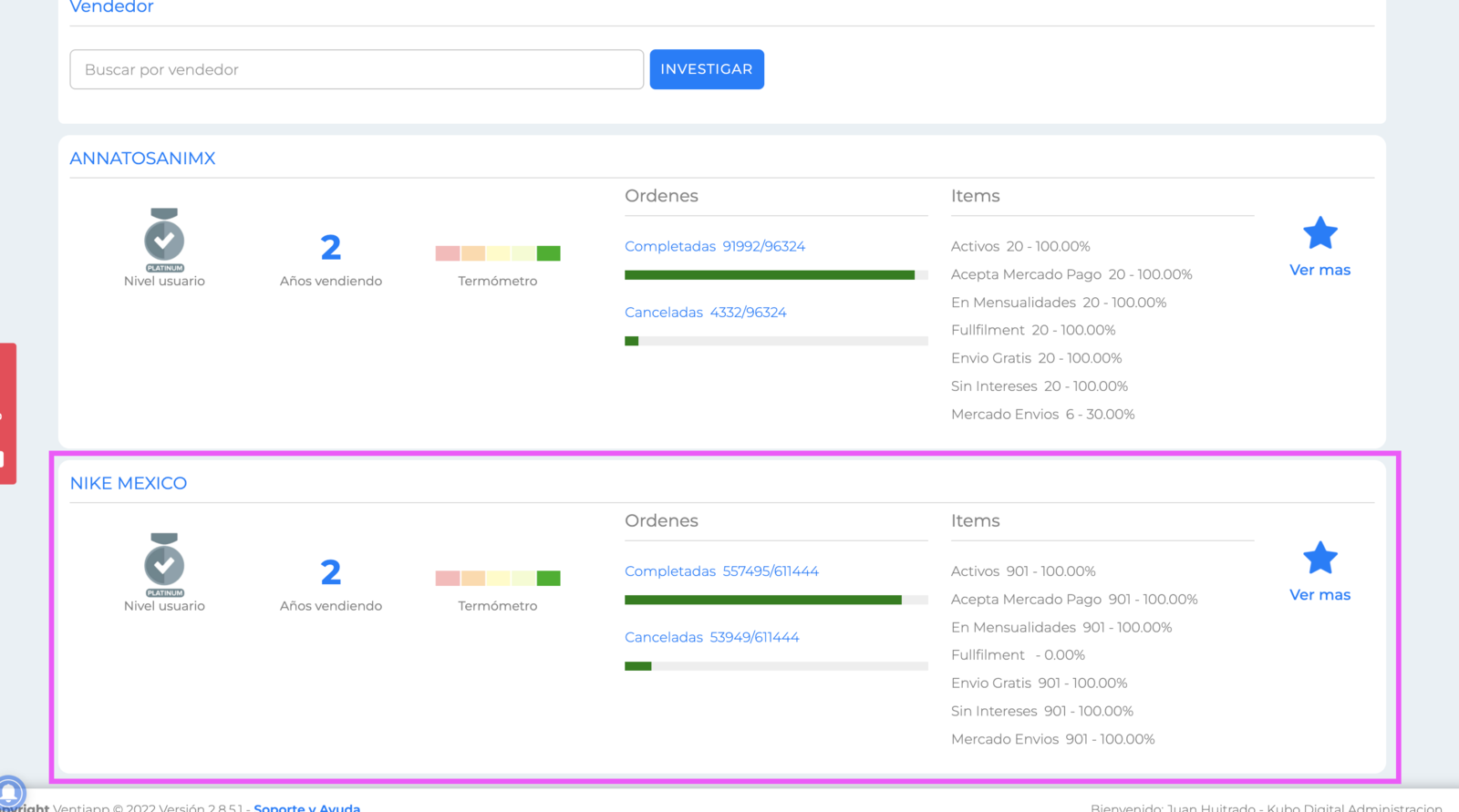The width and height of the screenshot is (1459, 812).
Task: Click Completadas 557495/611444 for NIKE MEXICO
Action: pos(721,570)
